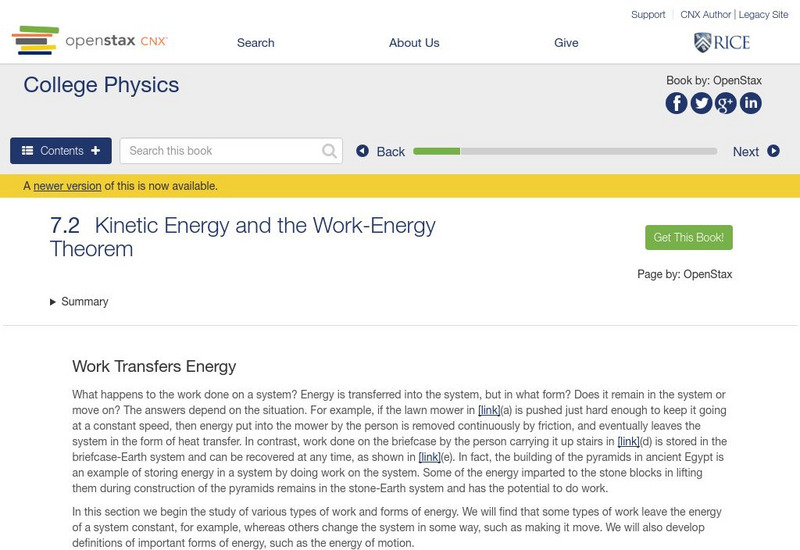Open the Give menu item
The width and height of the screenshot is (800, 550).
566,43
